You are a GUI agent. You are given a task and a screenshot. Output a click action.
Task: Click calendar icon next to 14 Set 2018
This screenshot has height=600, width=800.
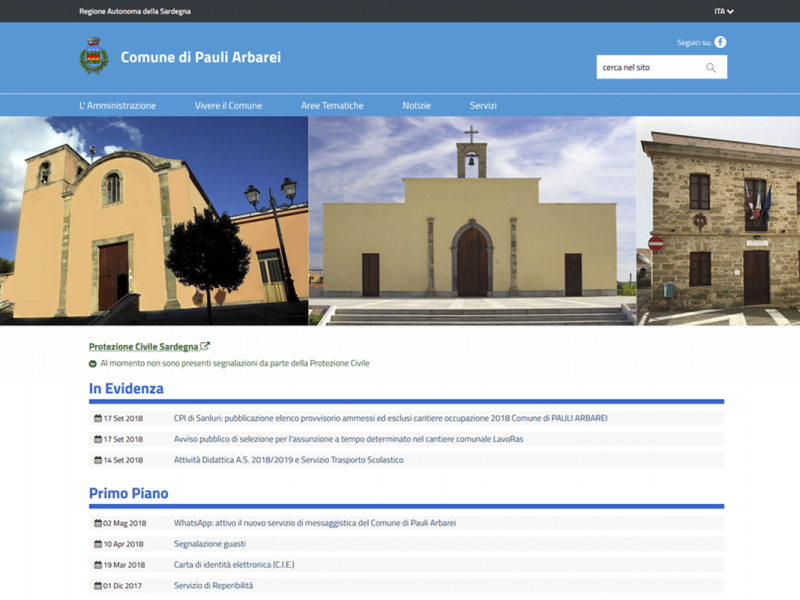tap(98, 460)
